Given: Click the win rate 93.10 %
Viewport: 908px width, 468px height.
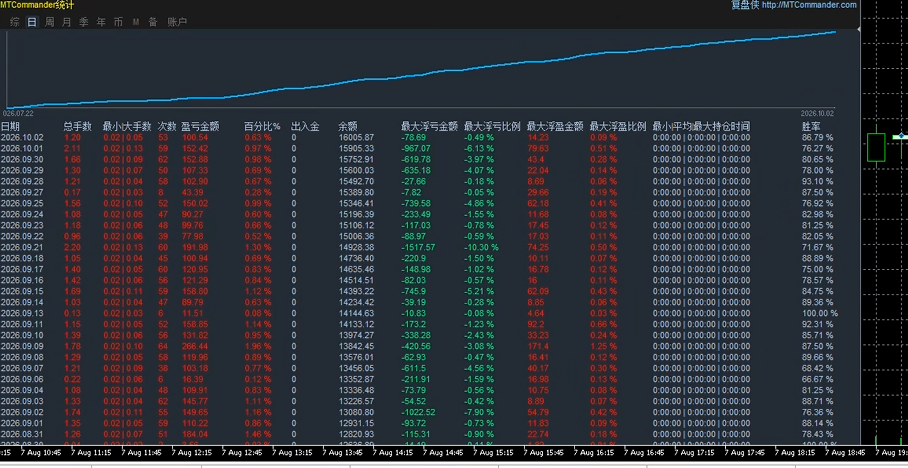Looking at the screenshot, I should (818, 182).
